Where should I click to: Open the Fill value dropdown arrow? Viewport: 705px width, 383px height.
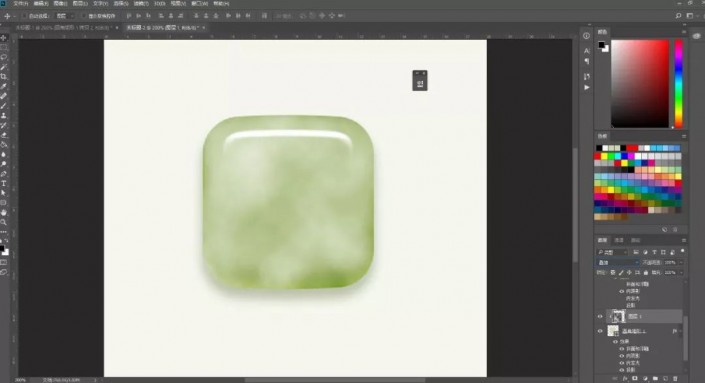pos(681,272)
